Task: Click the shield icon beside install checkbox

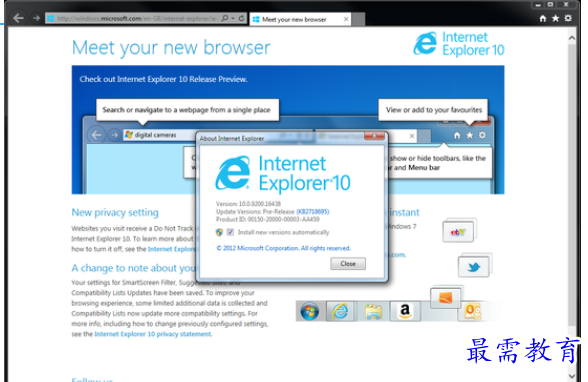Action: [219, 232]
